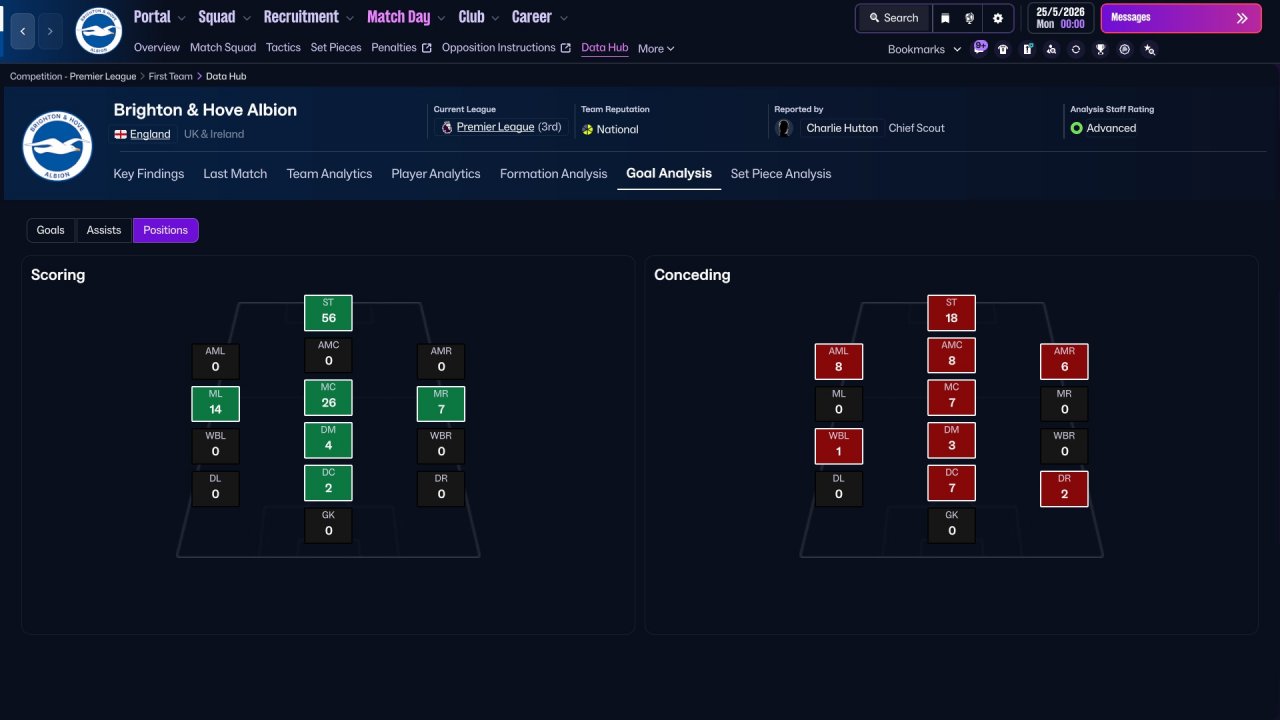Click the green Advanced rating indicator
Viewport: 1280px width, 720px height.
(x=1077, y=128)
